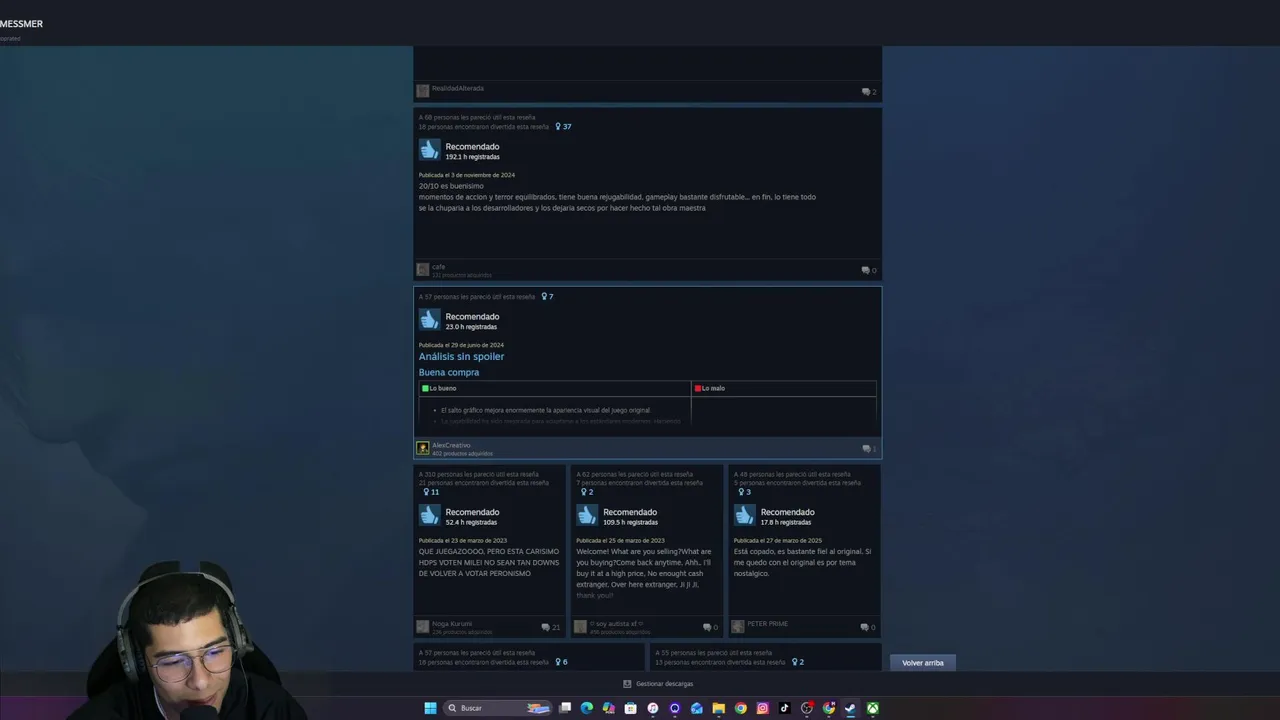Open Instagram from taskbar
The height and width of the screenshot is (720, 1280).
click(x=763, y=708)
